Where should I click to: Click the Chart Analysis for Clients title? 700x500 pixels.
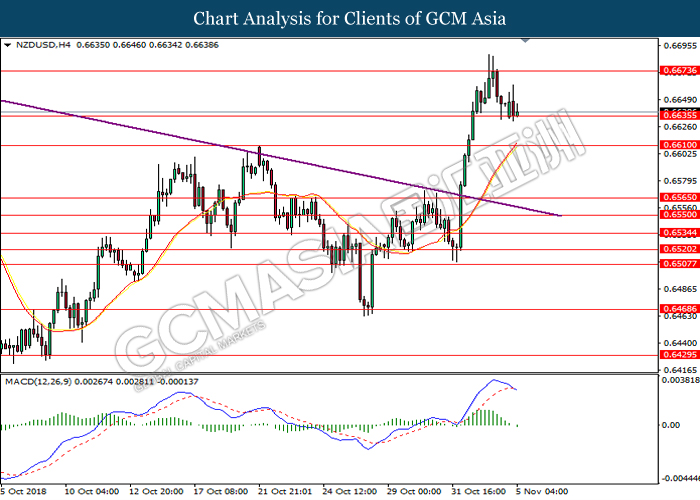pyautogui.click(x=350, y=18)
